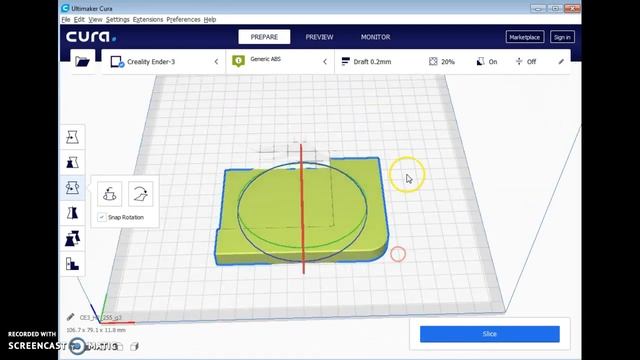The width and height of the screenshot is (640, 360).
Task: Open the Settings menu
Action: [x=118, y=20]
